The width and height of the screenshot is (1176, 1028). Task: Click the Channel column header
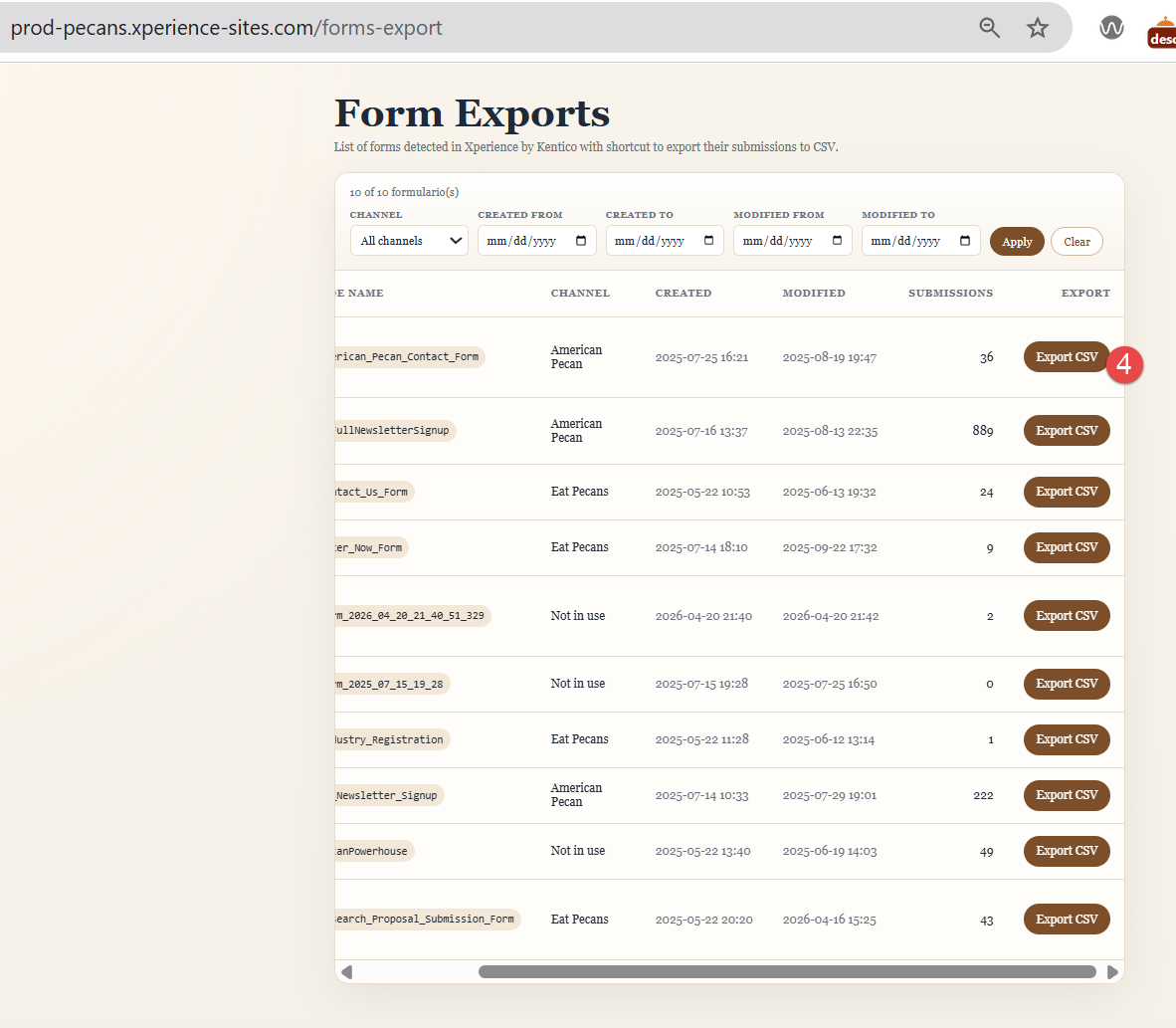click(x=580, y=294)
